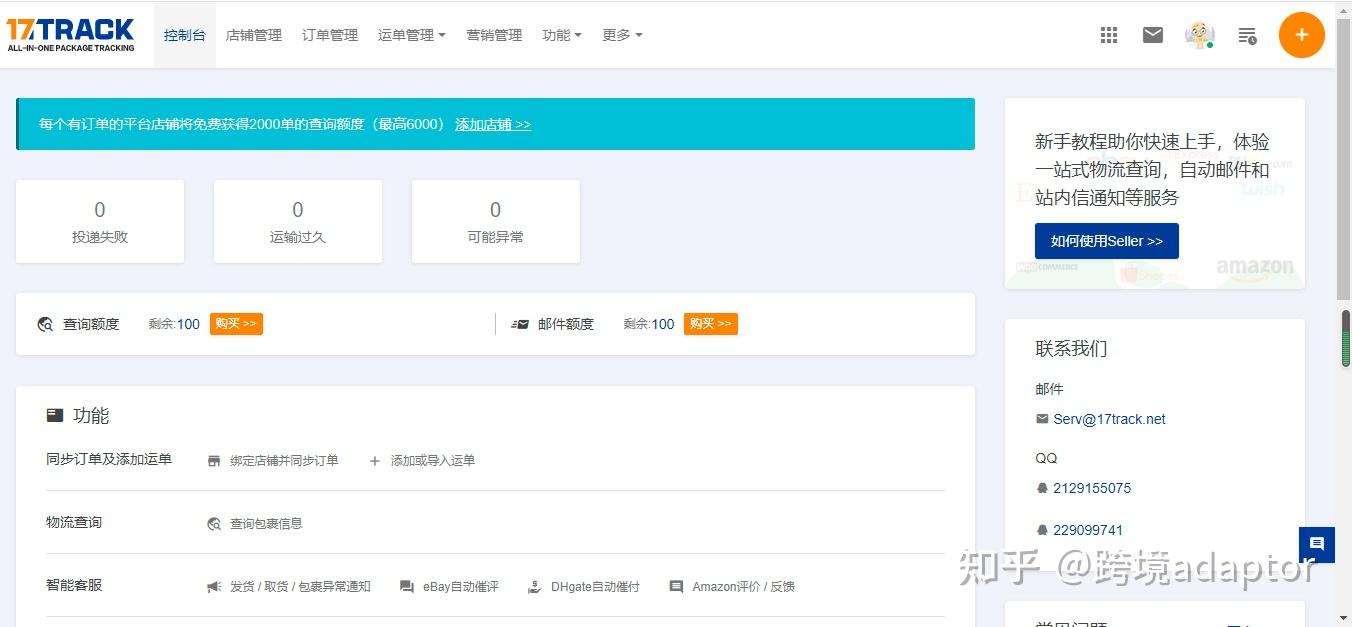Screen dimensions: 1352x627
Task: Open the 店铺管理 menu item
Action: click(253, 34)
